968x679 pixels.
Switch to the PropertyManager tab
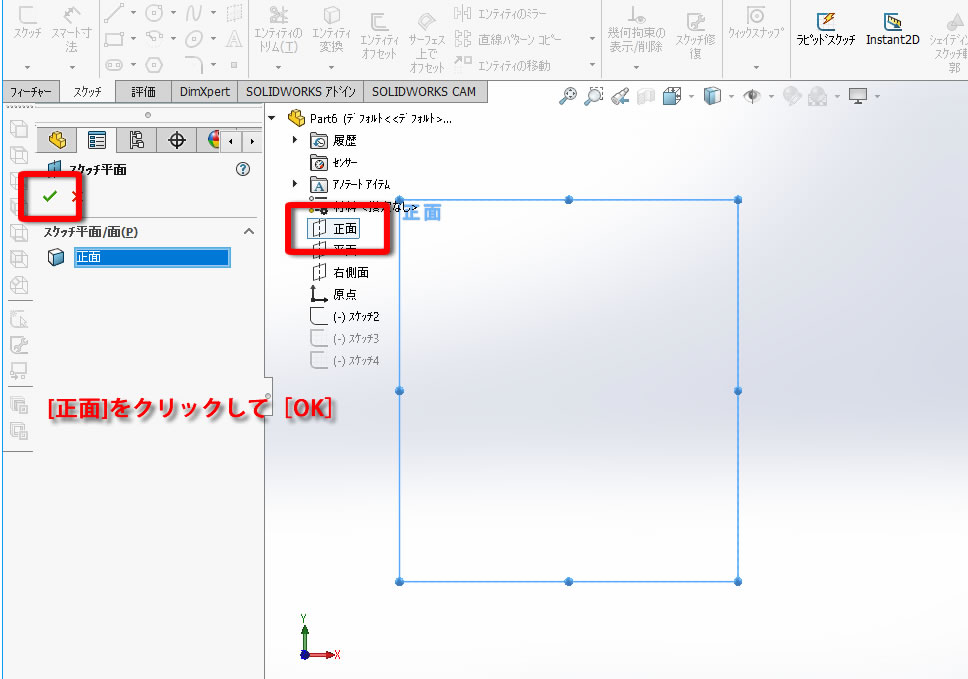tap(97, 140)
